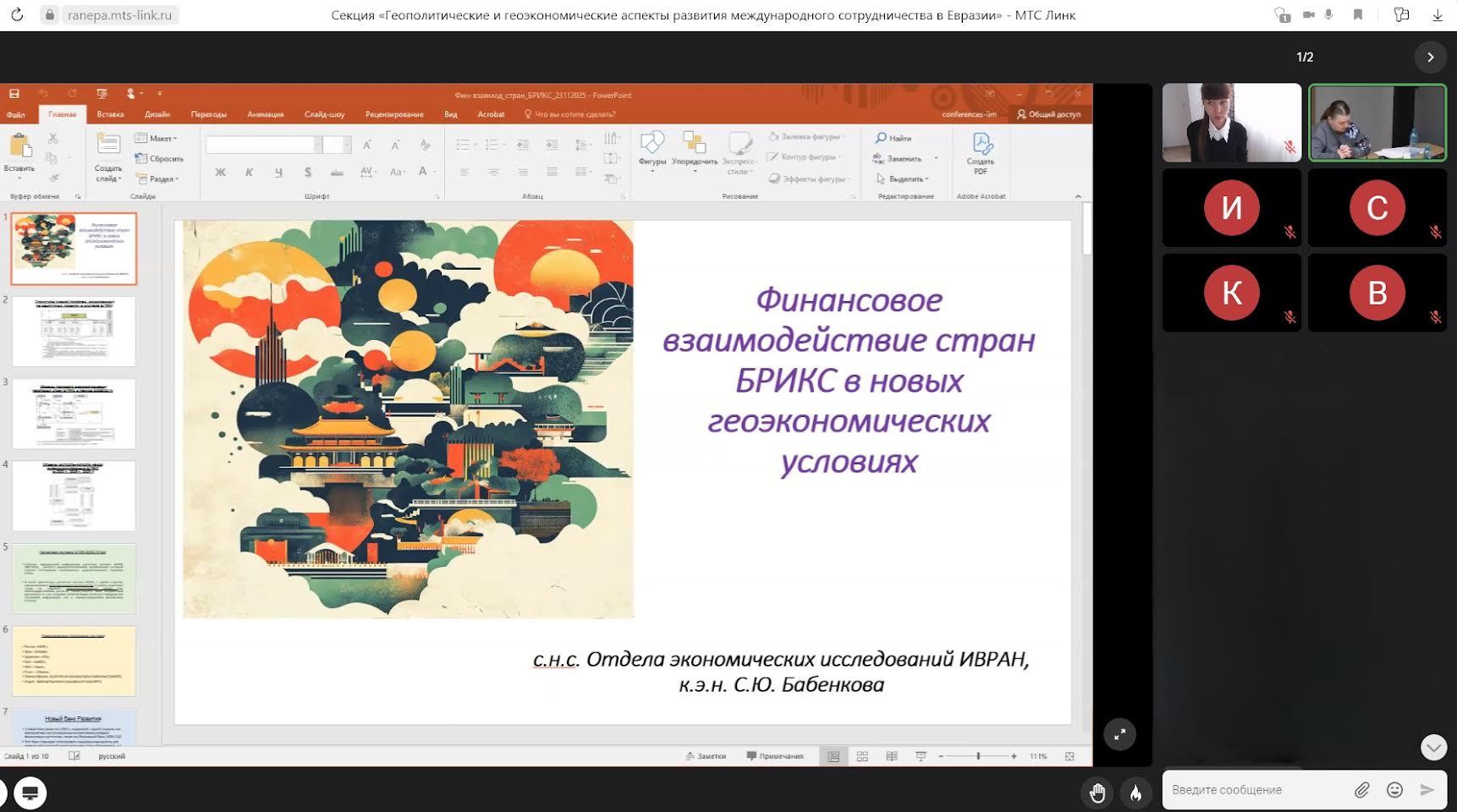Raise your hand in the meeting

point(1097,793)
